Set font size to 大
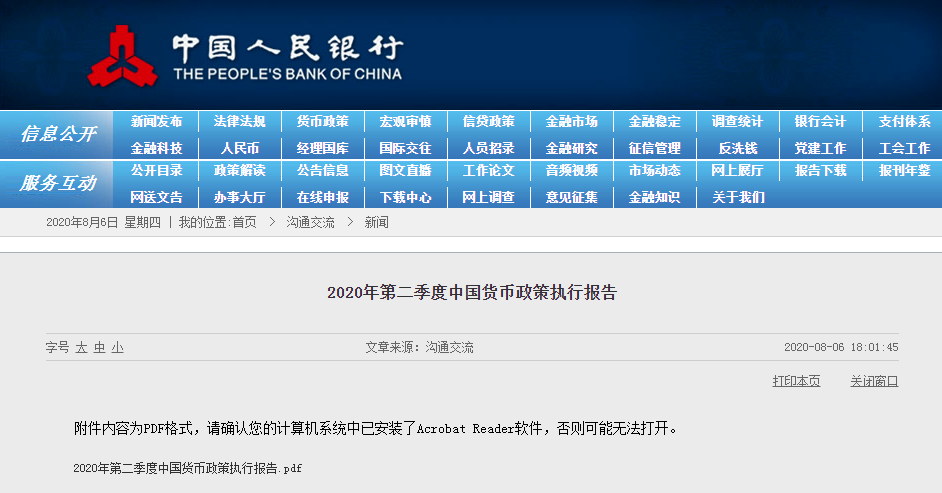Viewport: 942px width, 493px height. click(x=81, y=348)
